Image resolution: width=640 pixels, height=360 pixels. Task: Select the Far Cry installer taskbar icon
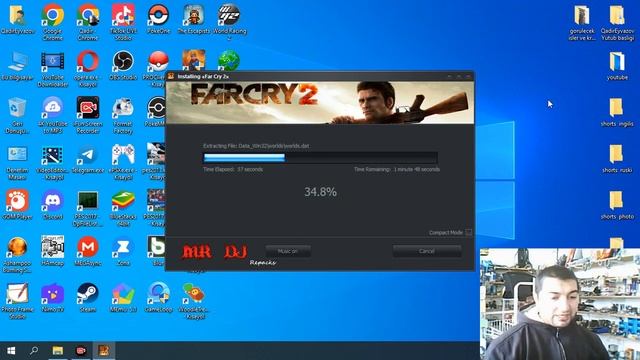pos(104,351)
